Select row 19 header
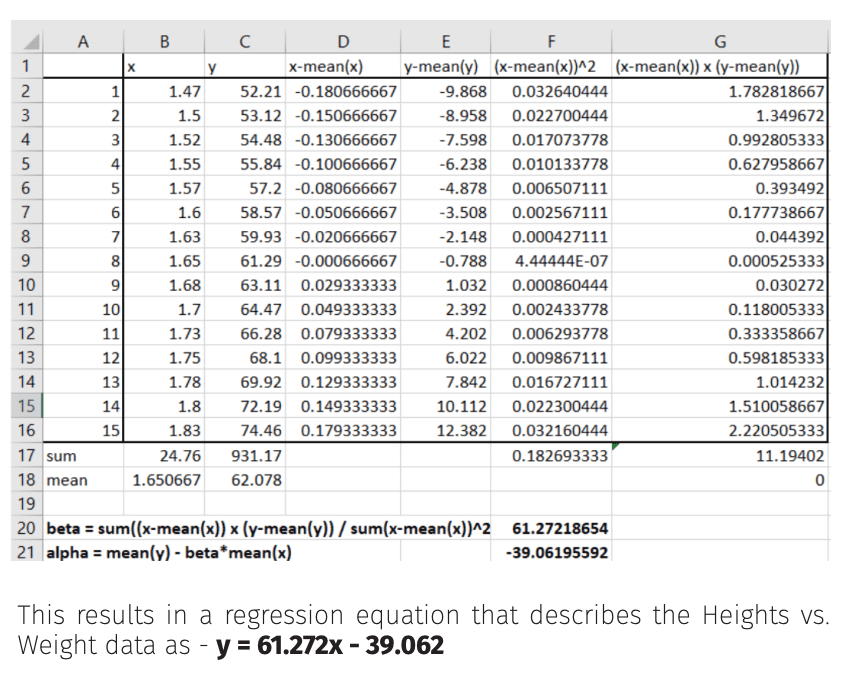Screen dimensions: 866x678 point(27,504)
